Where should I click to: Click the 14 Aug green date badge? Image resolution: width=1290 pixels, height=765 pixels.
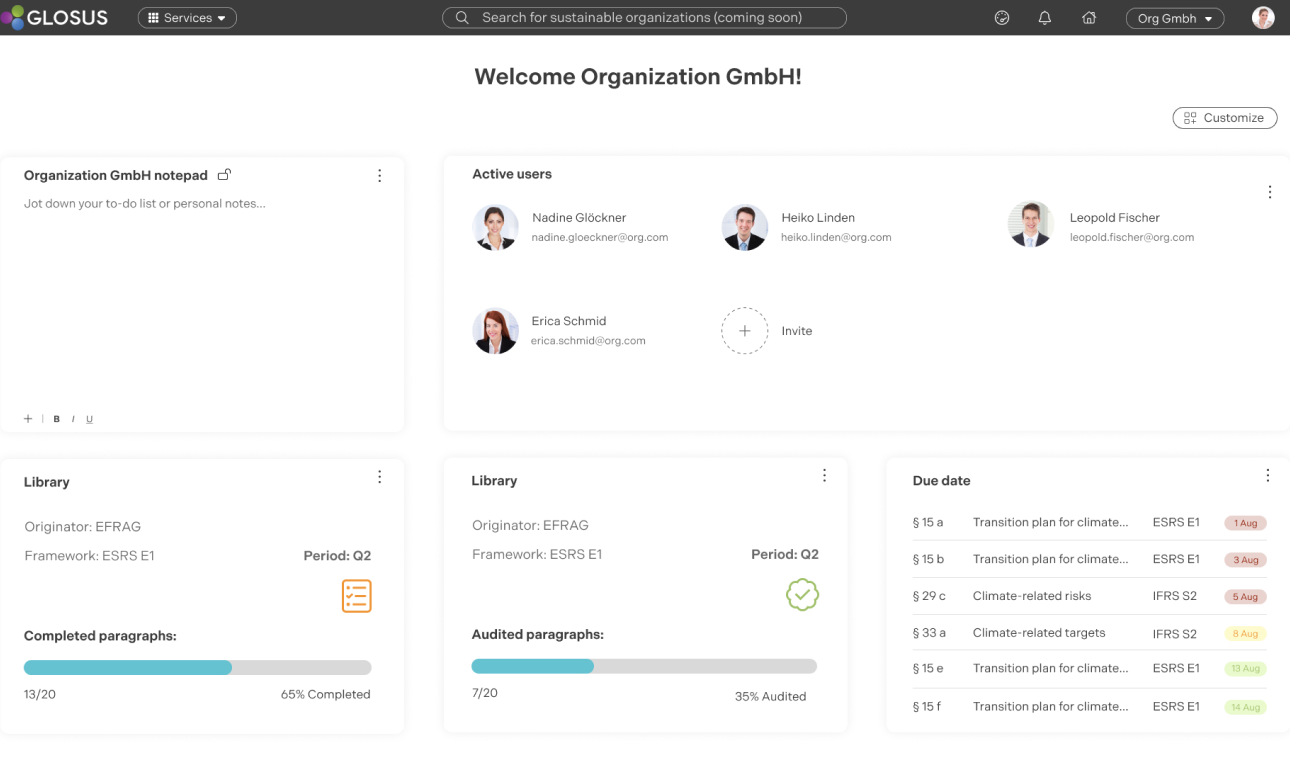(x=1246, y=707)
